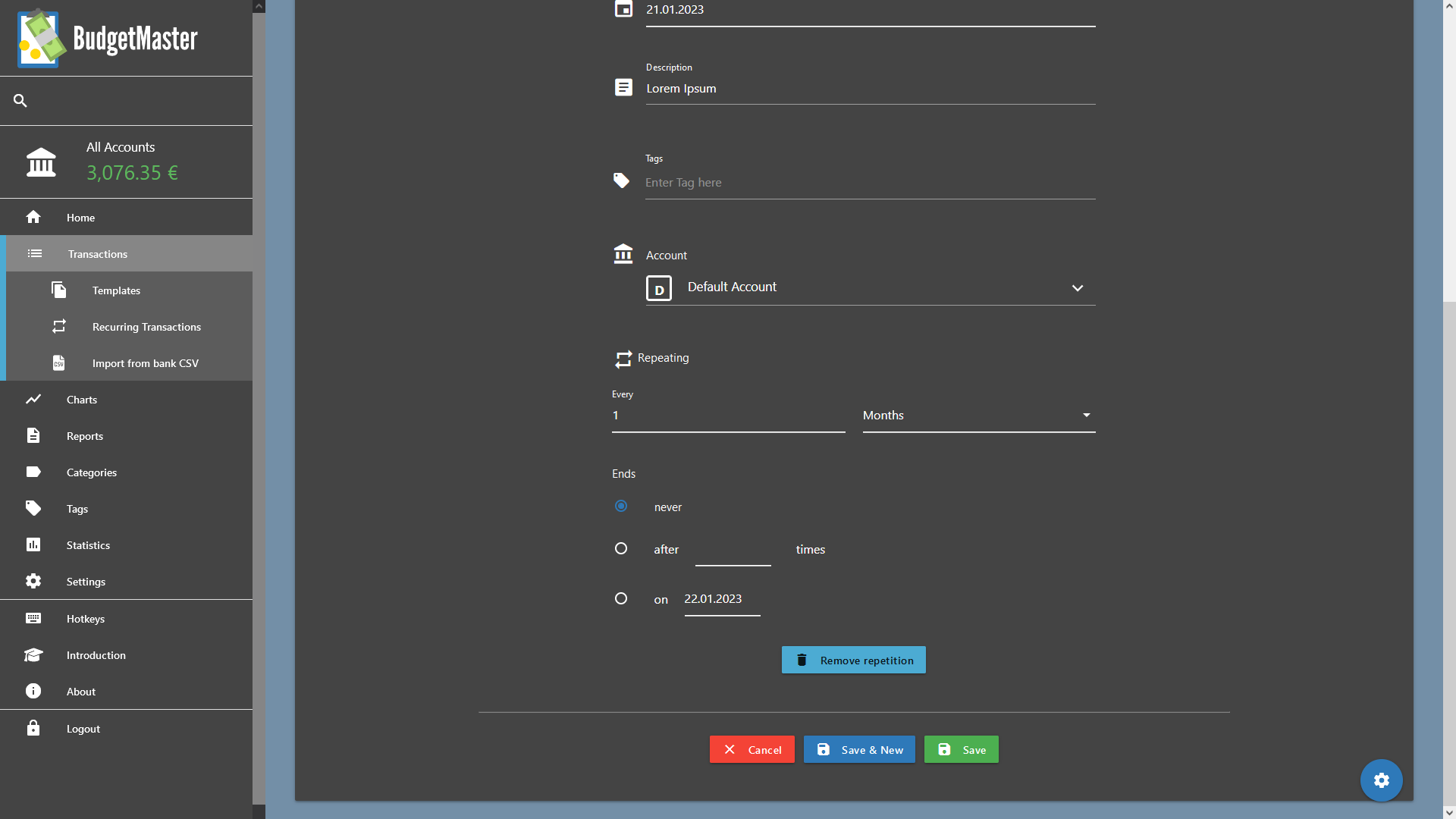Screen dimensions: 1456x819
Task: Click the Settings gear icon in sidebar
Action: click(x=33, y=581)
